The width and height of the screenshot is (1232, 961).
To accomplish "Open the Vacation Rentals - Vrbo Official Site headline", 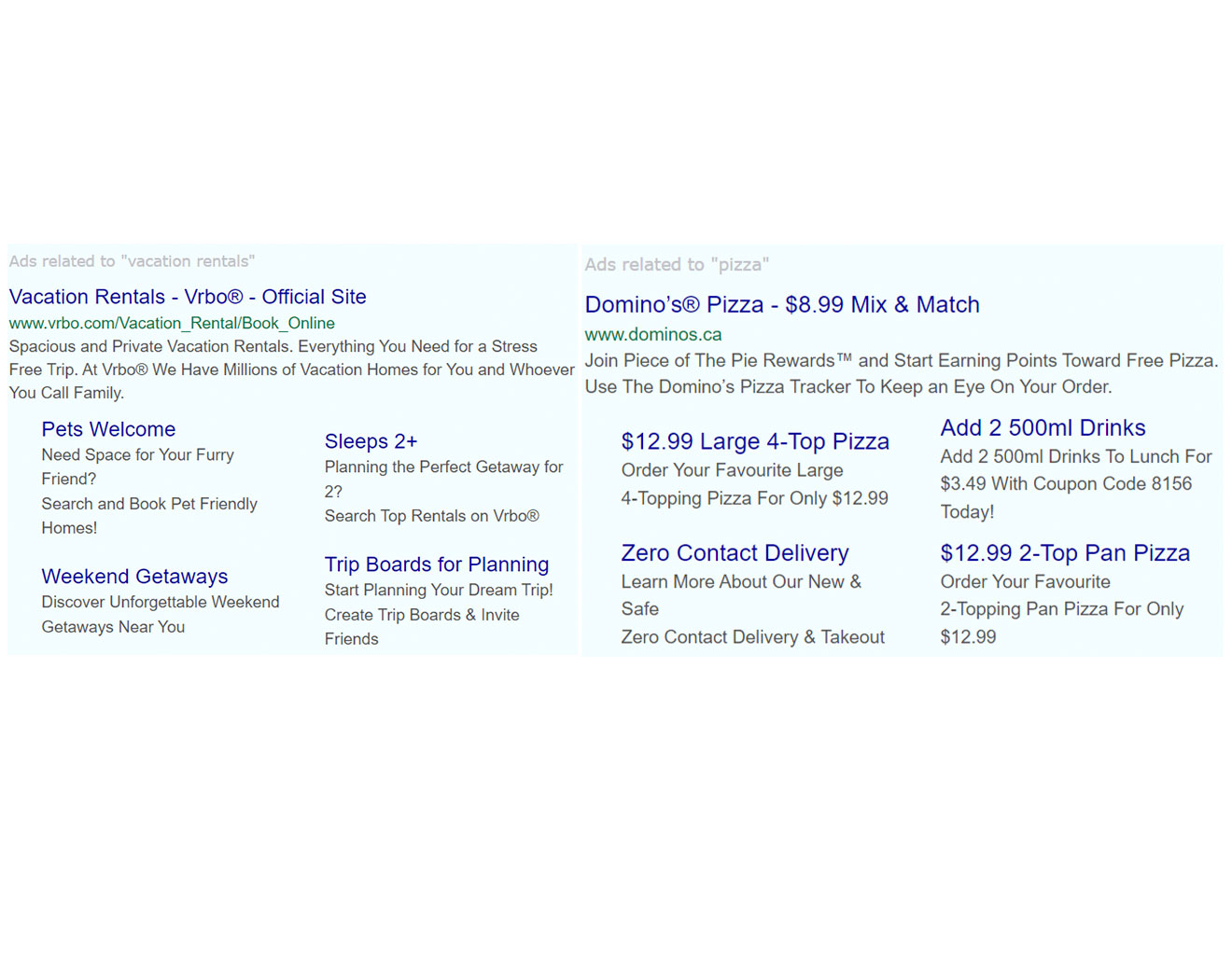I will 188,297.
